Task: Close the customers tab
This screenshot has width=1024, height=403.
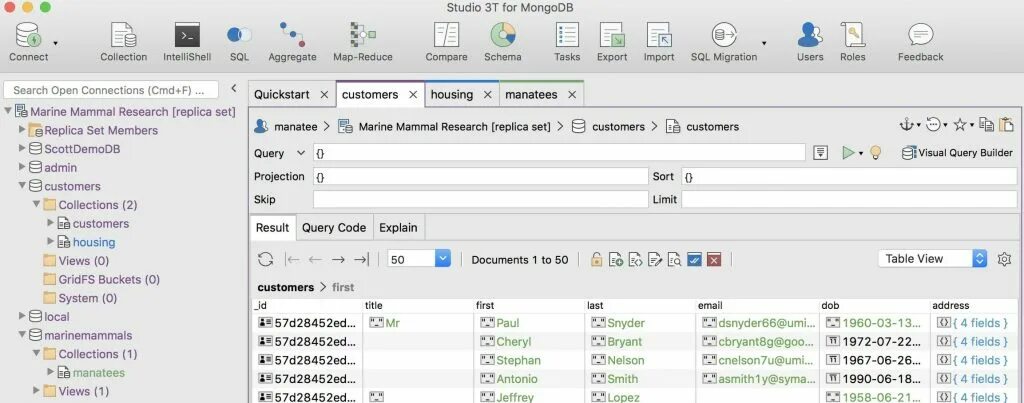Action: (x=413, y=95)
